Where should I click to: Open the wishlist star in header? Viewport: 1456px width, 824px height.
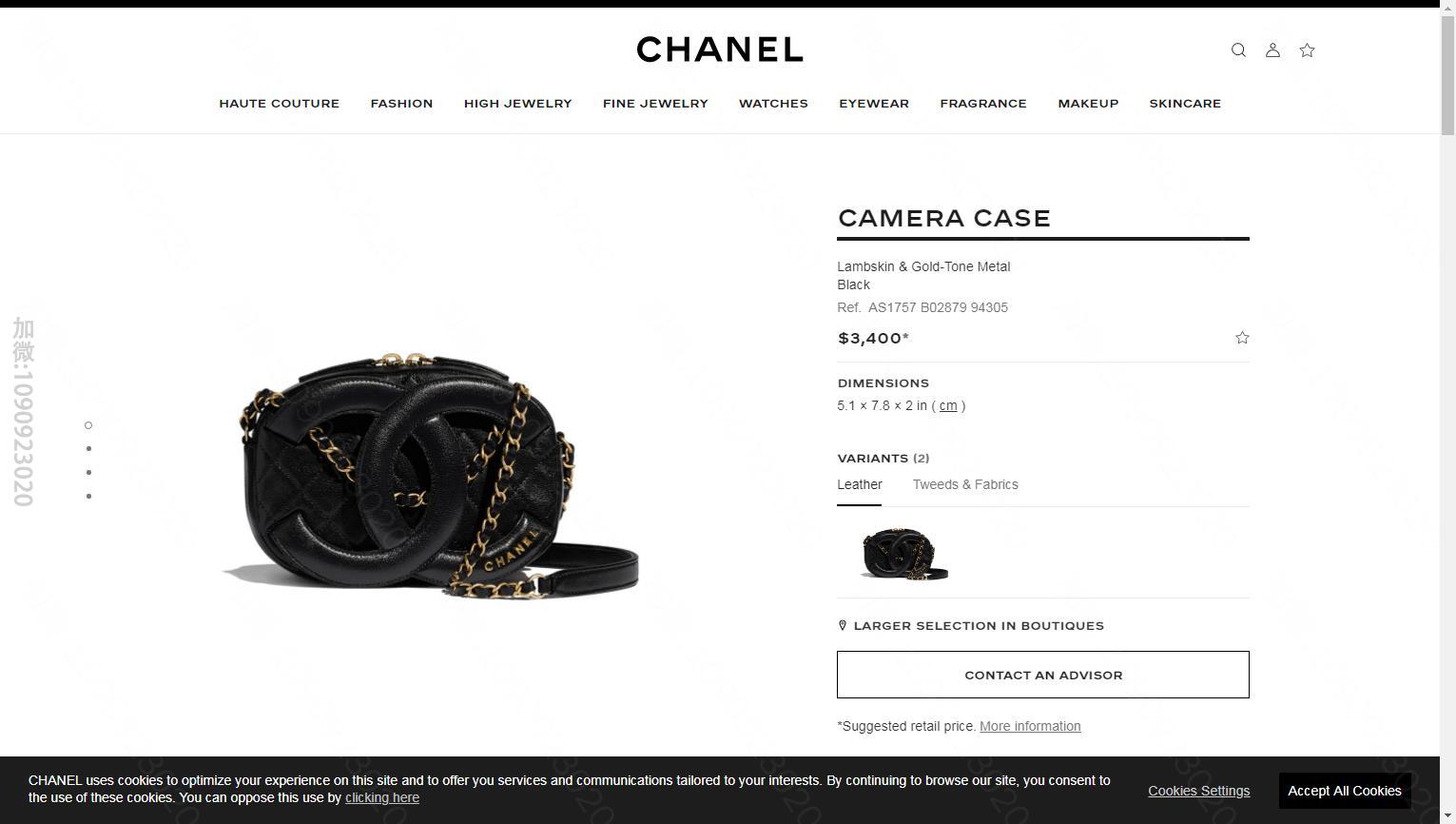tap(1307, 50)
